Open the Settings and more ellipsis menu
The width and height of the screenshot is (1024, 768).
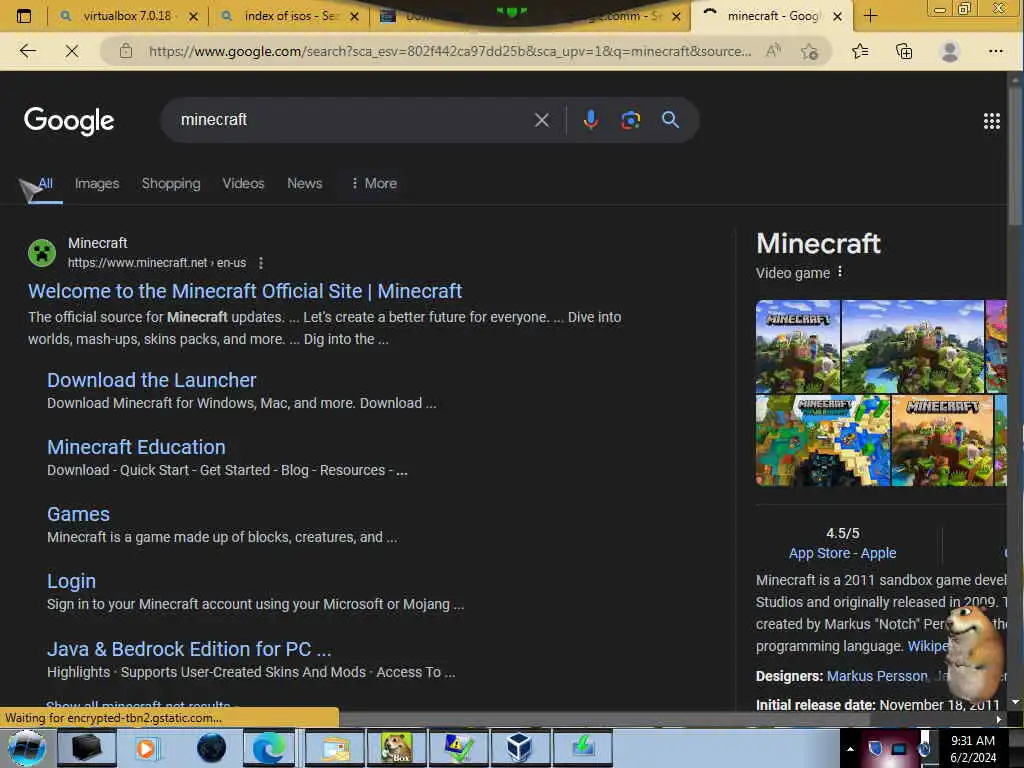tap(995, 51)
